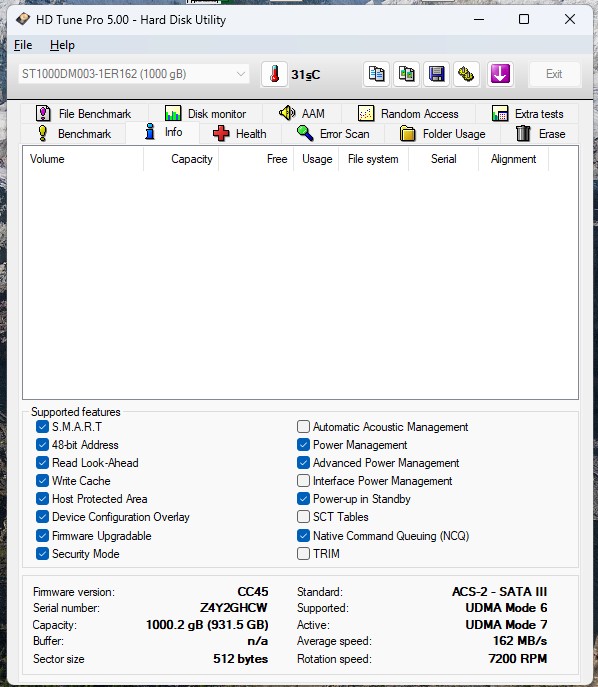This screenshot has width=598, height=687.
Task: Open the options gears icon
Action: click(x=466, y=74)
